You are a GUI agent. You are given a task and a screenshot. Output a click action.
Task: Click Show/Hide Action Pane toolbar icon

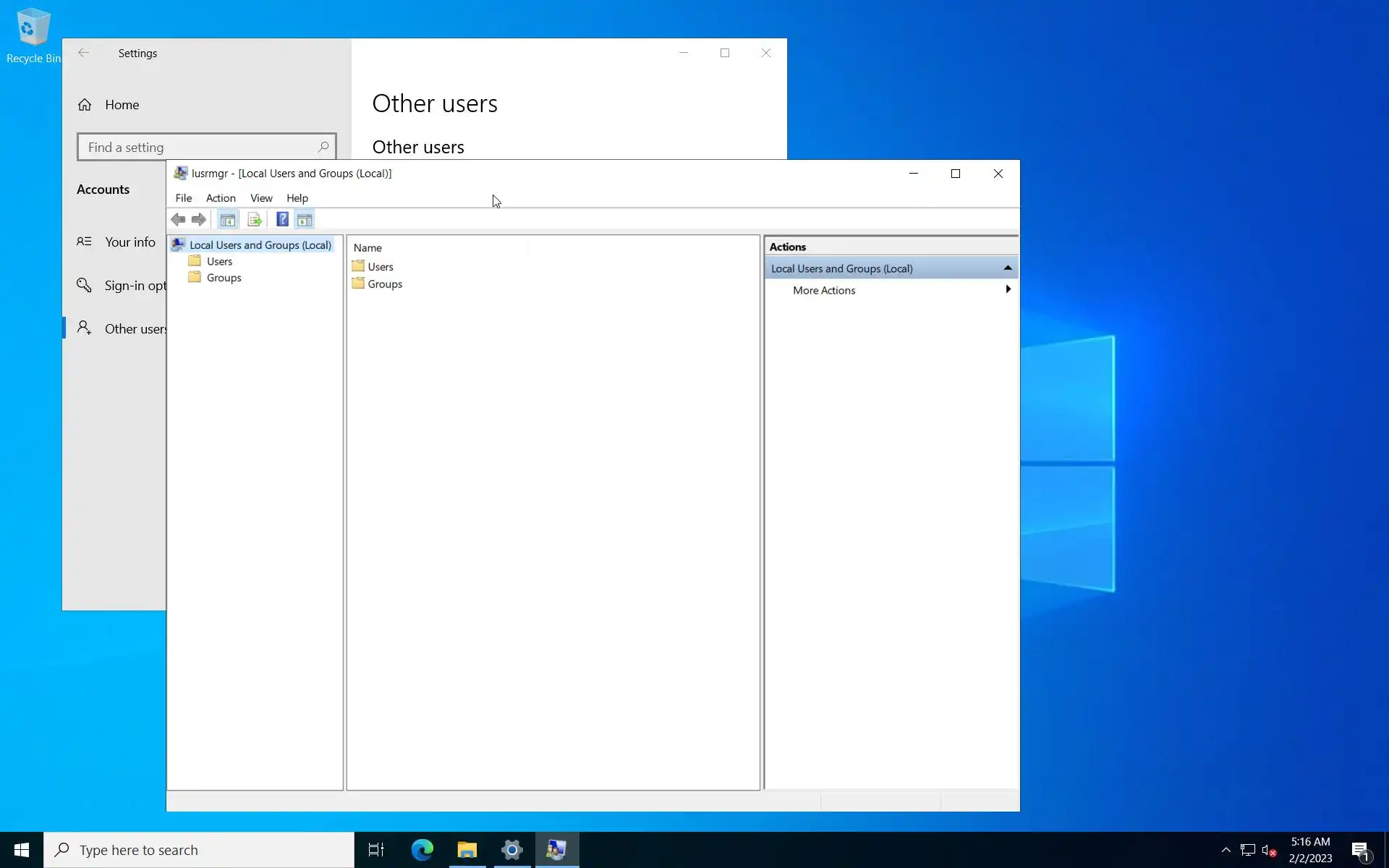[305, 219]
